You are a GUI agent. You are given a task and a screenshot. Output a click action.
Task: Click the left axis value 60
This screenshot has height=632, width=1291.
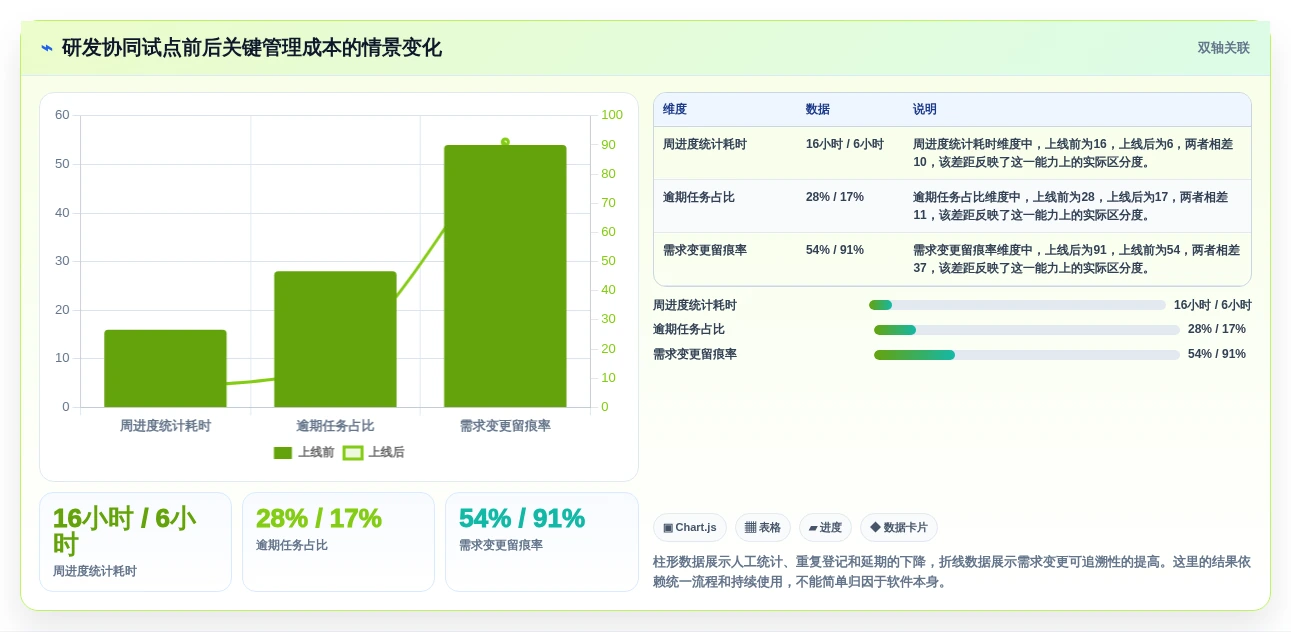[62, 115]
